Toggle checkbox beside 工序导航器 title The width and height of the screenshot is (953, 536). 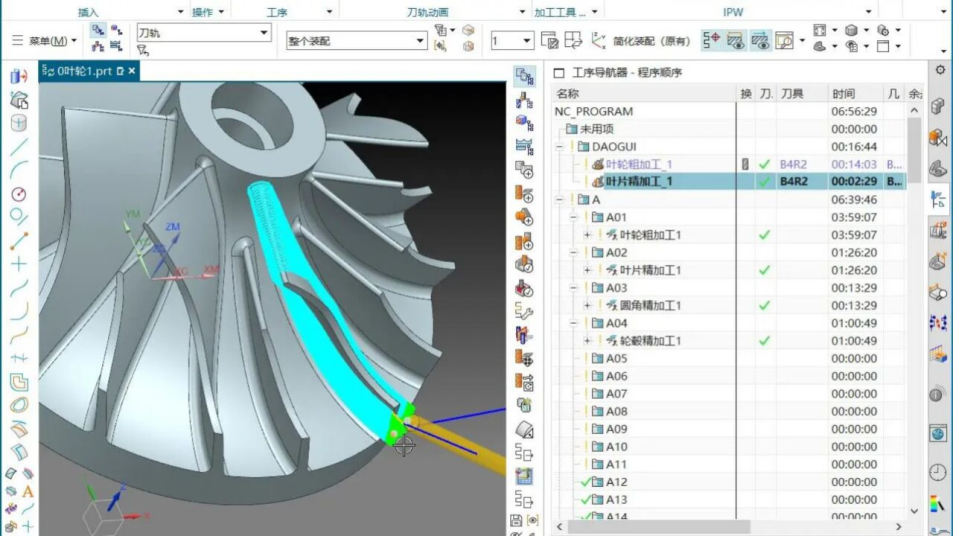(x=559, y=73)
